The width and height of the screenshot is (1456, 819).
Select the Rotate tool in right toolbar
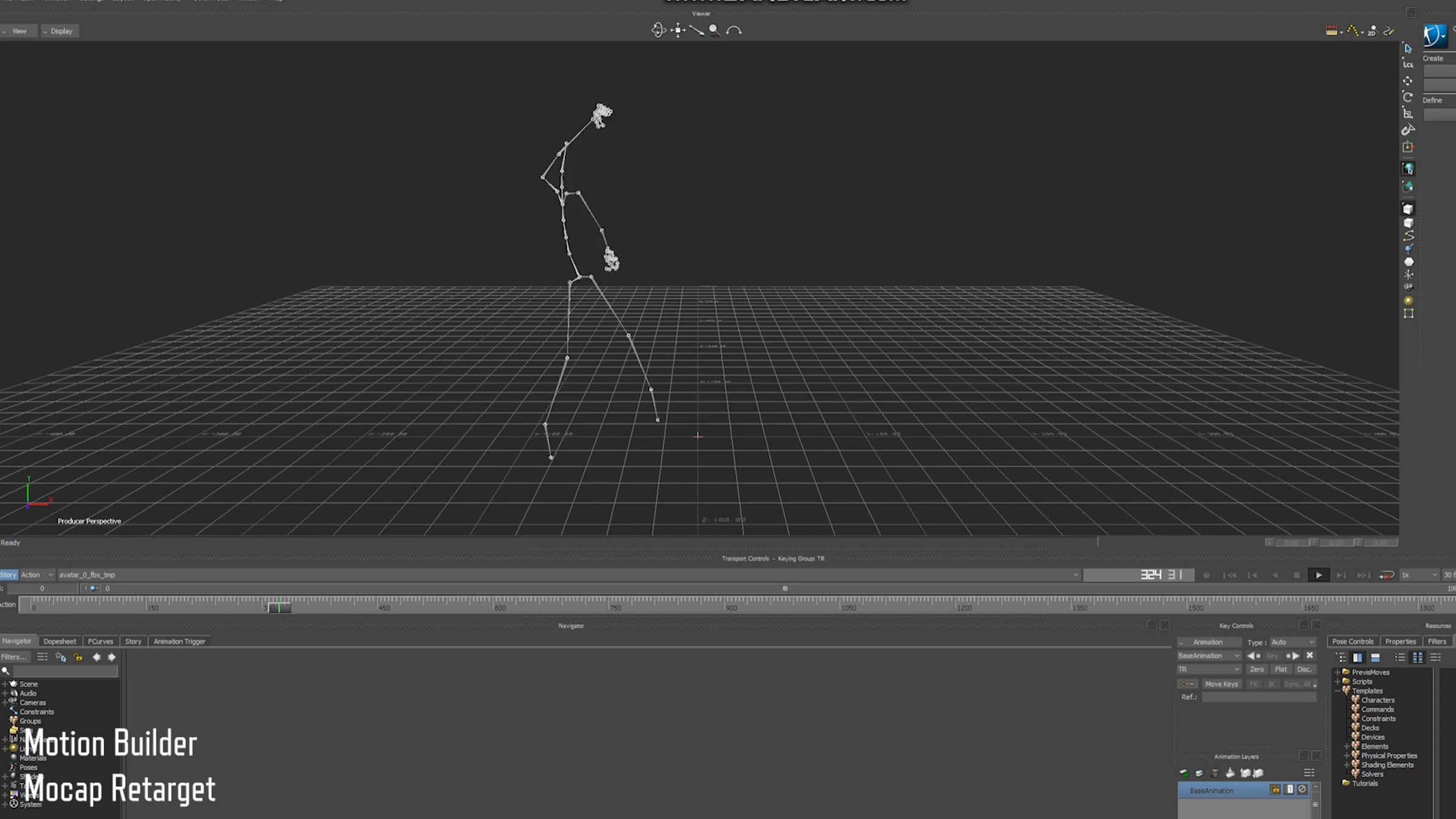[x=1408, y=97]
